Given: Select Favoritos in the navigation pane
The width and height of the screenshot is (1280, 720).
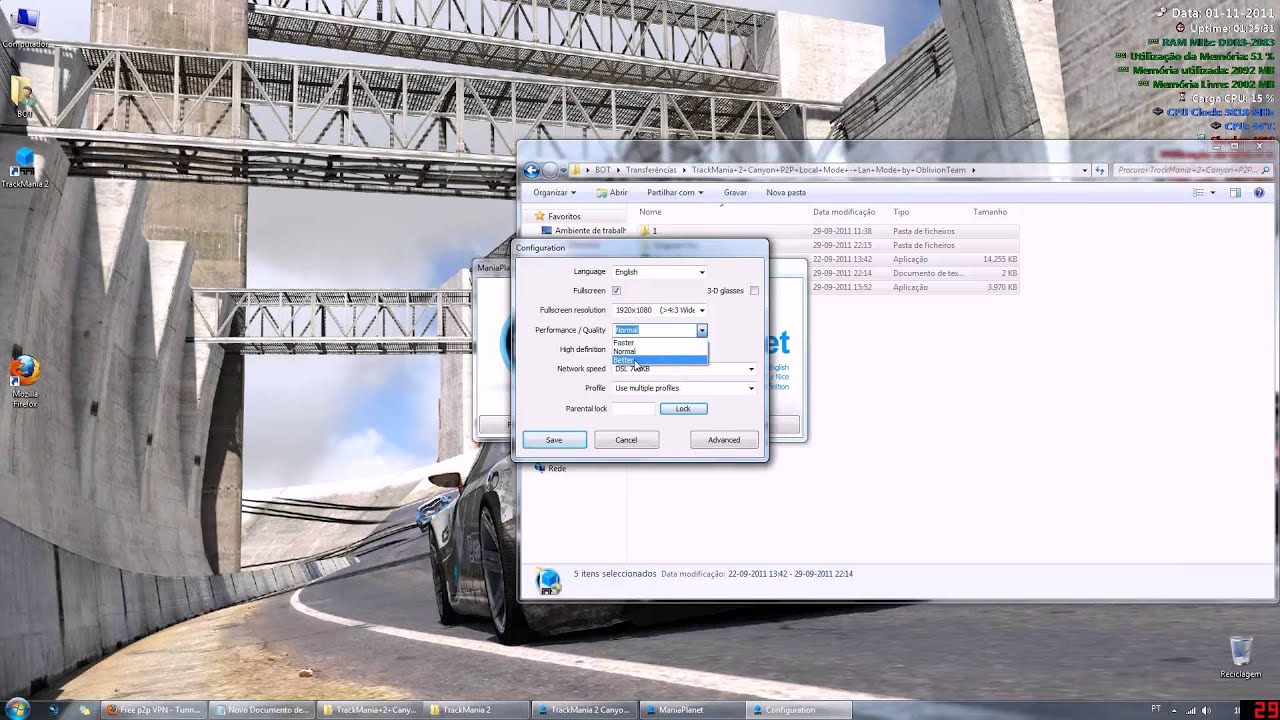Looking at the screenshot, I should (x=564, y=216).
